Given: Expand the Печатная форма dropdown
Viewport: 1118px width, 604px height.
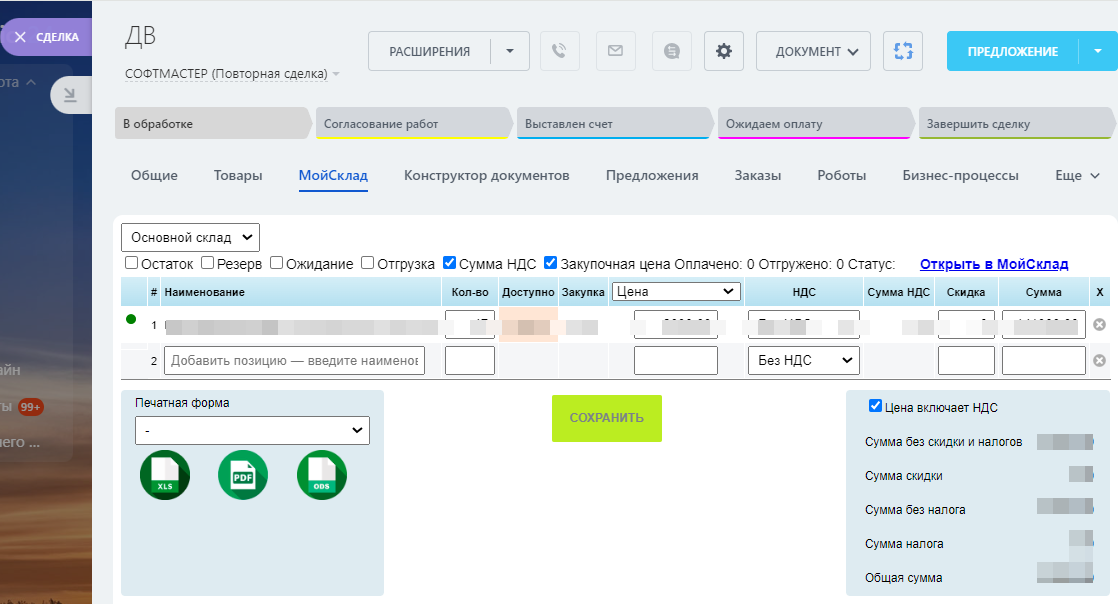Looking at the screenshot, I should tap(252, 431).
